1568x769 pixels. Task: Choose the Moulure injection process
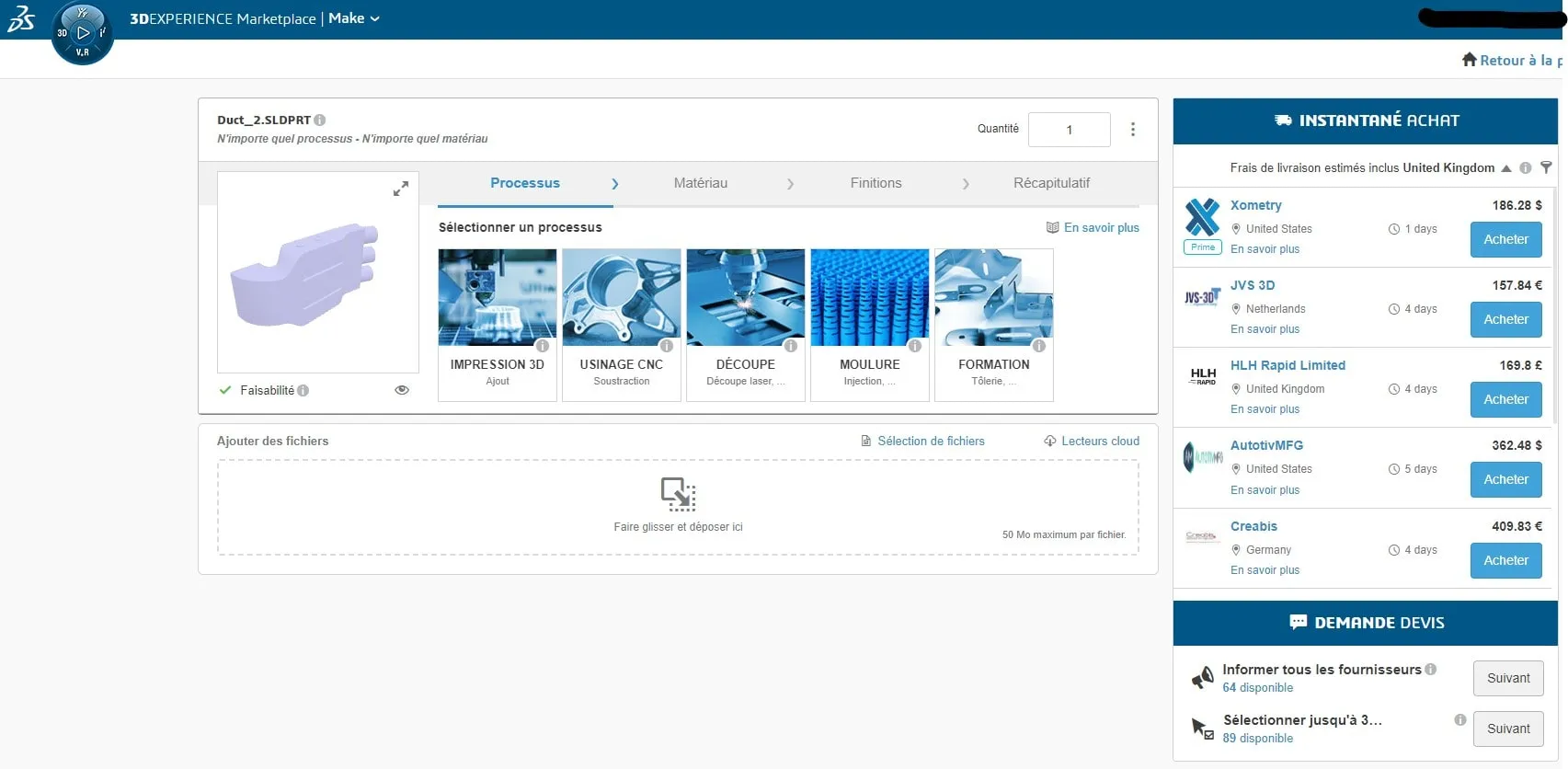(870, 325)
